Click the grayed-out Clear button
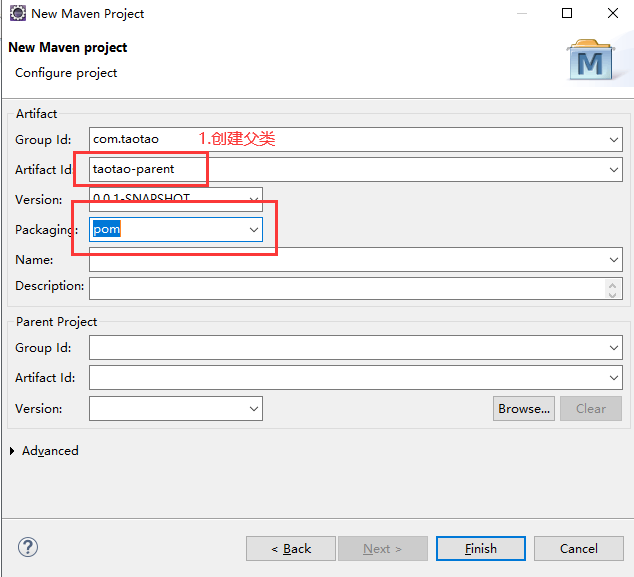 (x=591, y=408)
